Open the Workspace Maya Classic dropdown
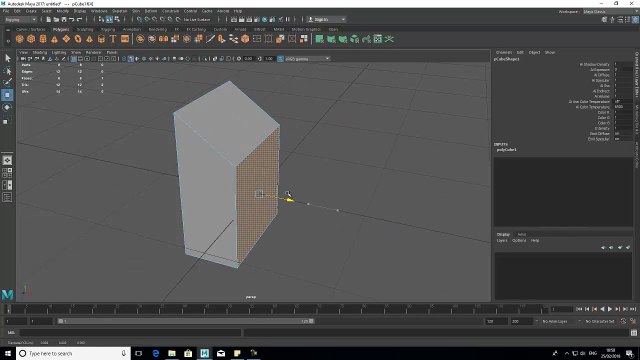 click(611, 11)
